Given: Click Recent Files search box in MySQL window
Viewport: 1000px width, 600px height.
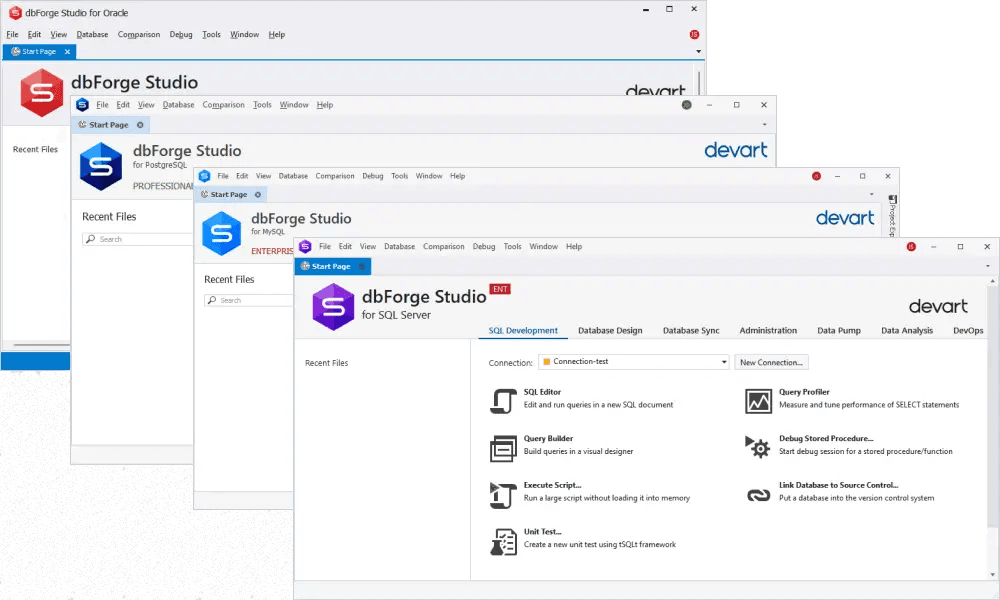Looking at the screenshot, I should 249,300.
